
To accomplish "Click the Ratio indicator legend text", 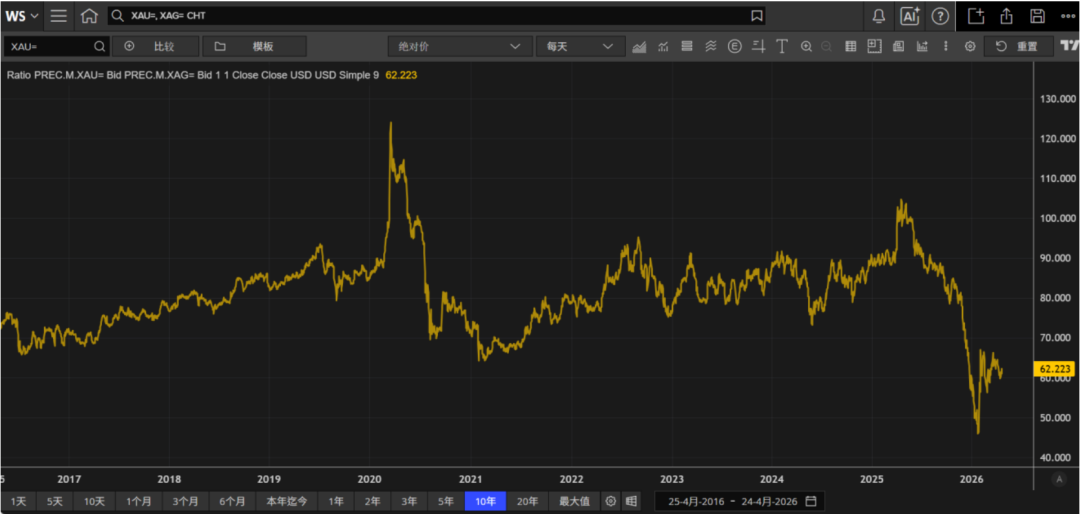I will coord(193,75).
